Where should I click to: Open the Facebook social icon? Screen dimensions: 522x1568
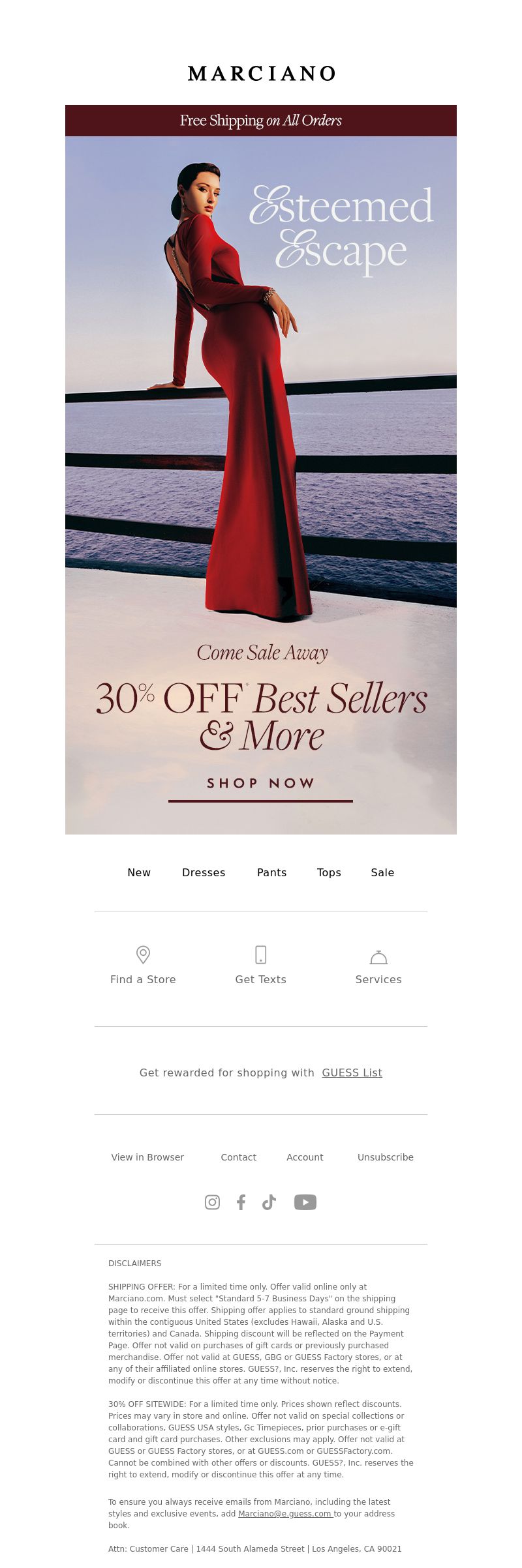click(x=241, y=1202)
